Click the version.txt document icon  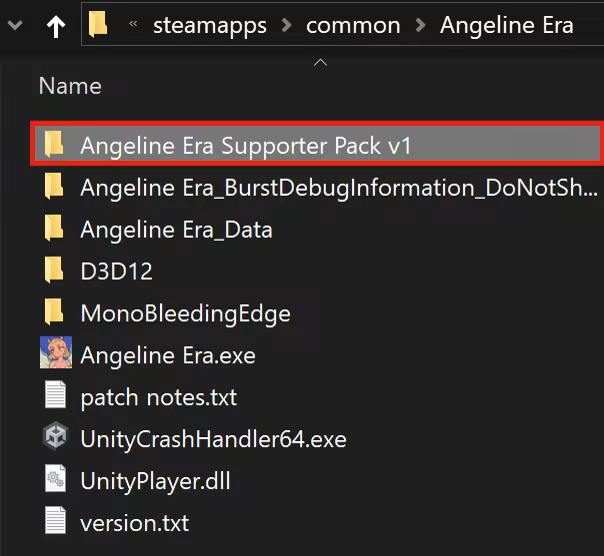click(54, 521)
